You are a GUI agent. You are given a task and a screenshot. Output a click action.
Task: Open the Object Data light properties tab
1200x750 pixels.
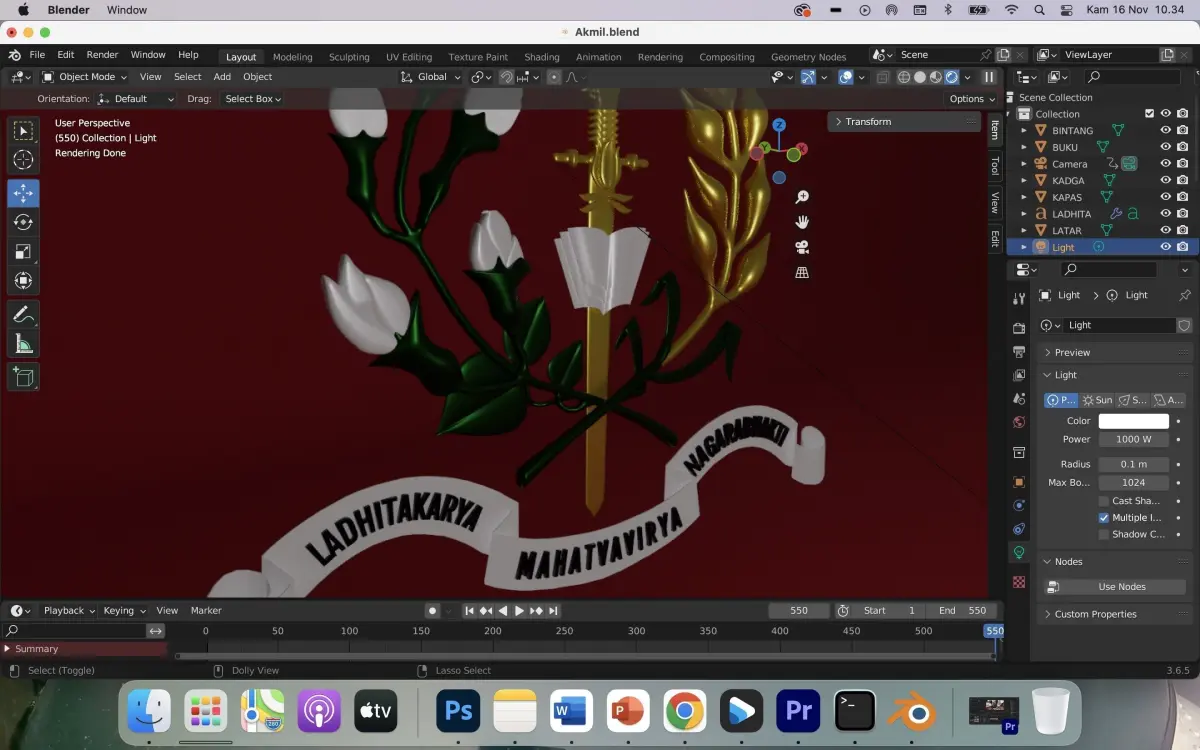pyautogui.click(x=1019, y=552)
